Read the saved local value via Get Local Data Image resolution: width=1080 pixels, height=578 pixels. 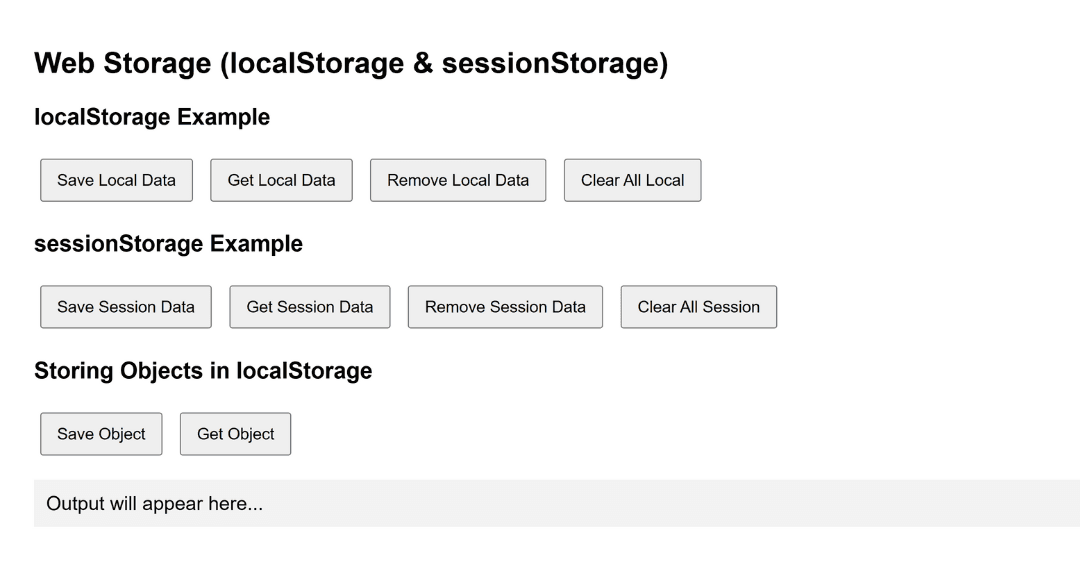pyautogui.click(x=281, y=180)
